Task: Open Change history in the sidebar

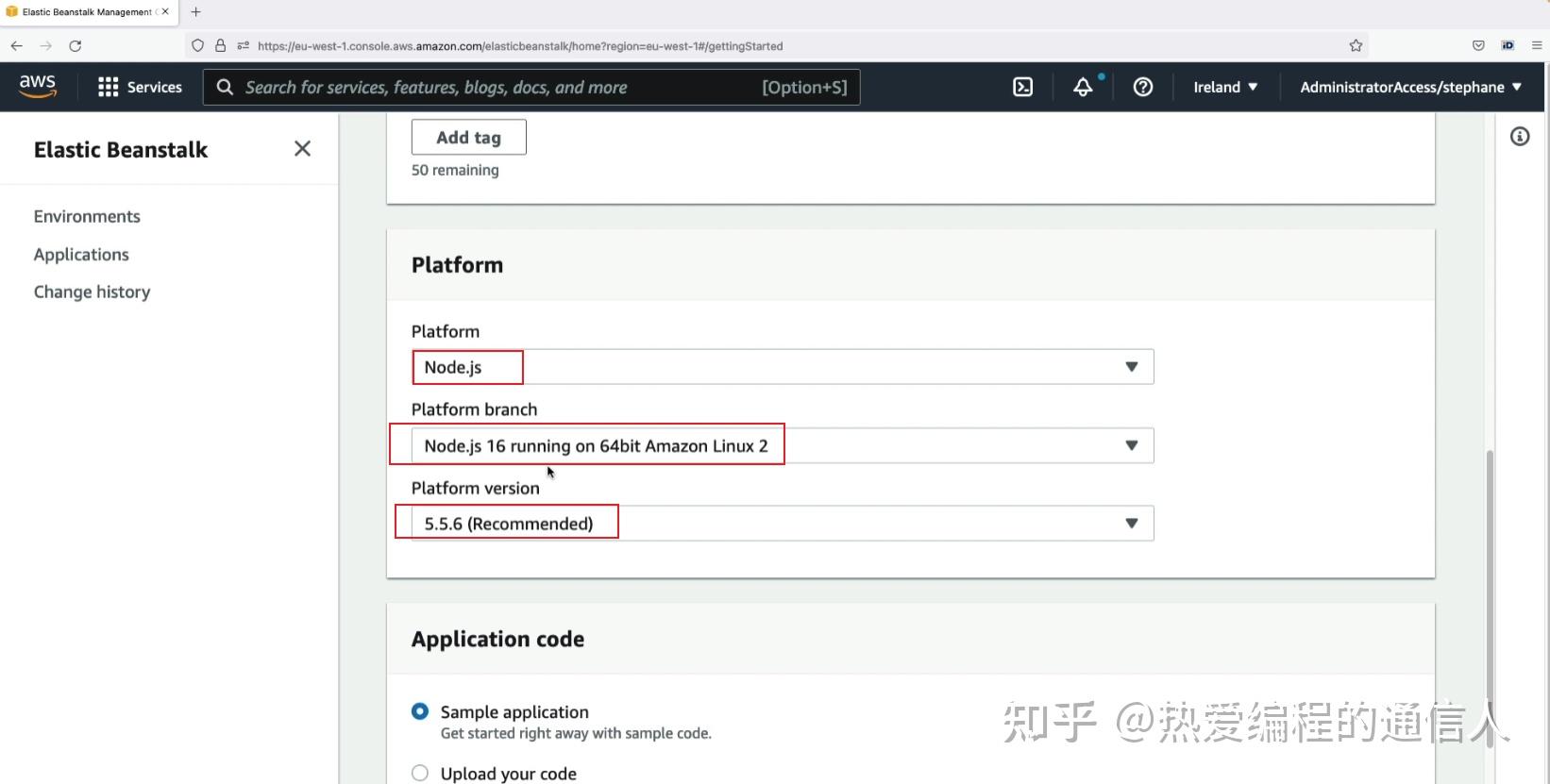Action: [x=92, y=292]
